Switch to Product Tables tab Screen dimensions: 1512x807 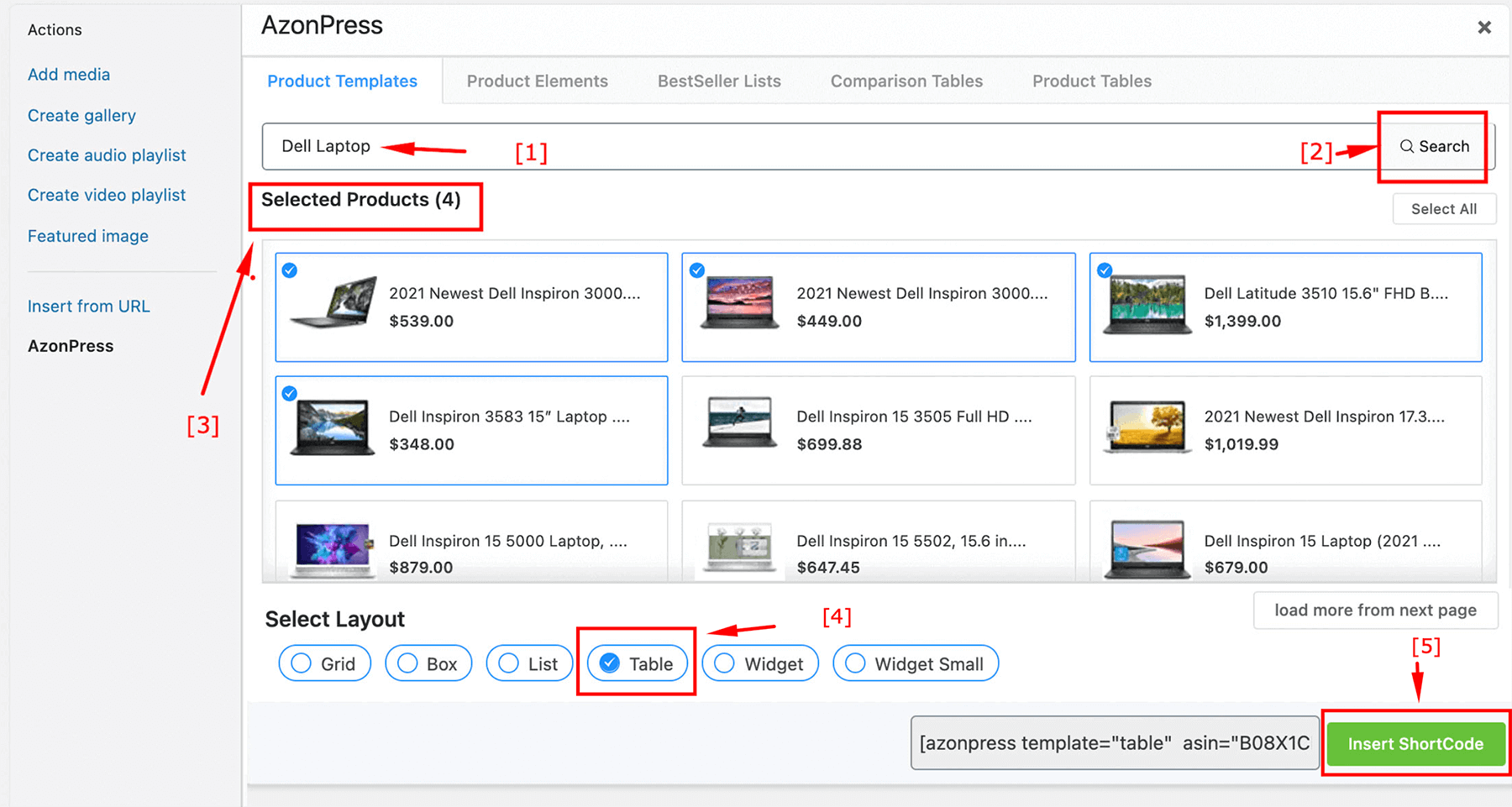(x=1092, y=81)
